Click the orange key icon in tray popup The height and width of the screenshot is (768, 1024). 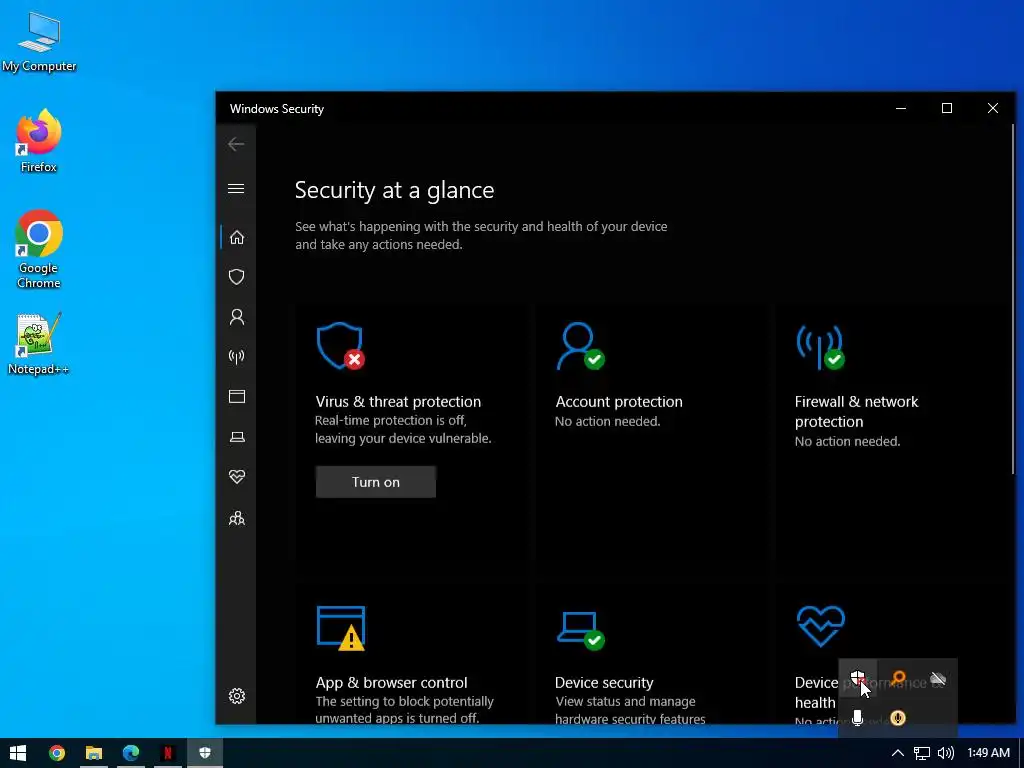coord(899,679)
